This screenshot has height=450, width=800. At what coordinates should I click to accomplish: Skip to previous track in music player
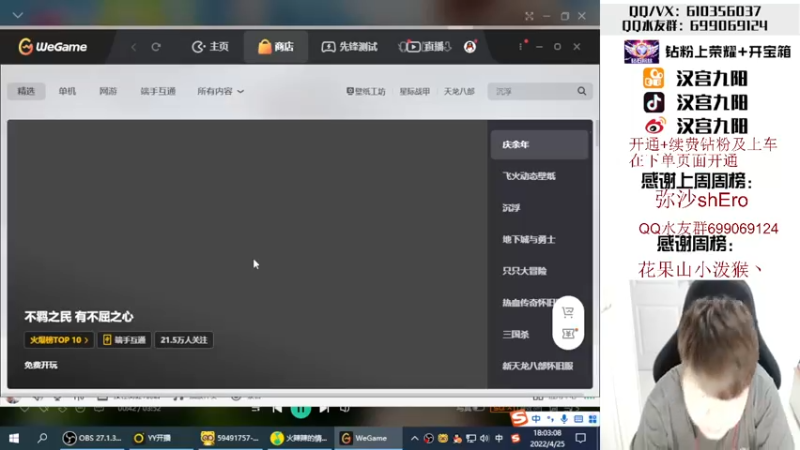[277, 409]
